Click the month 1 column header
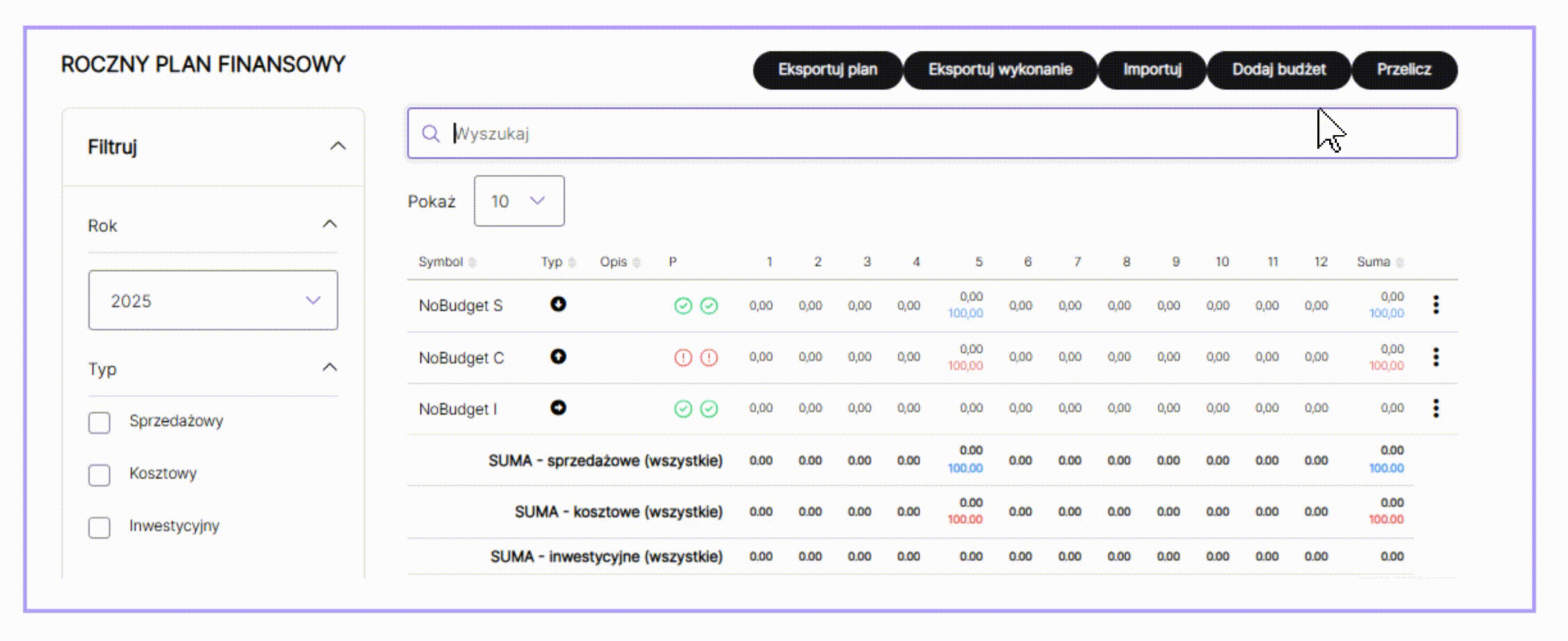The height and width of the screenshot is (641, 1568). (769, 262)
